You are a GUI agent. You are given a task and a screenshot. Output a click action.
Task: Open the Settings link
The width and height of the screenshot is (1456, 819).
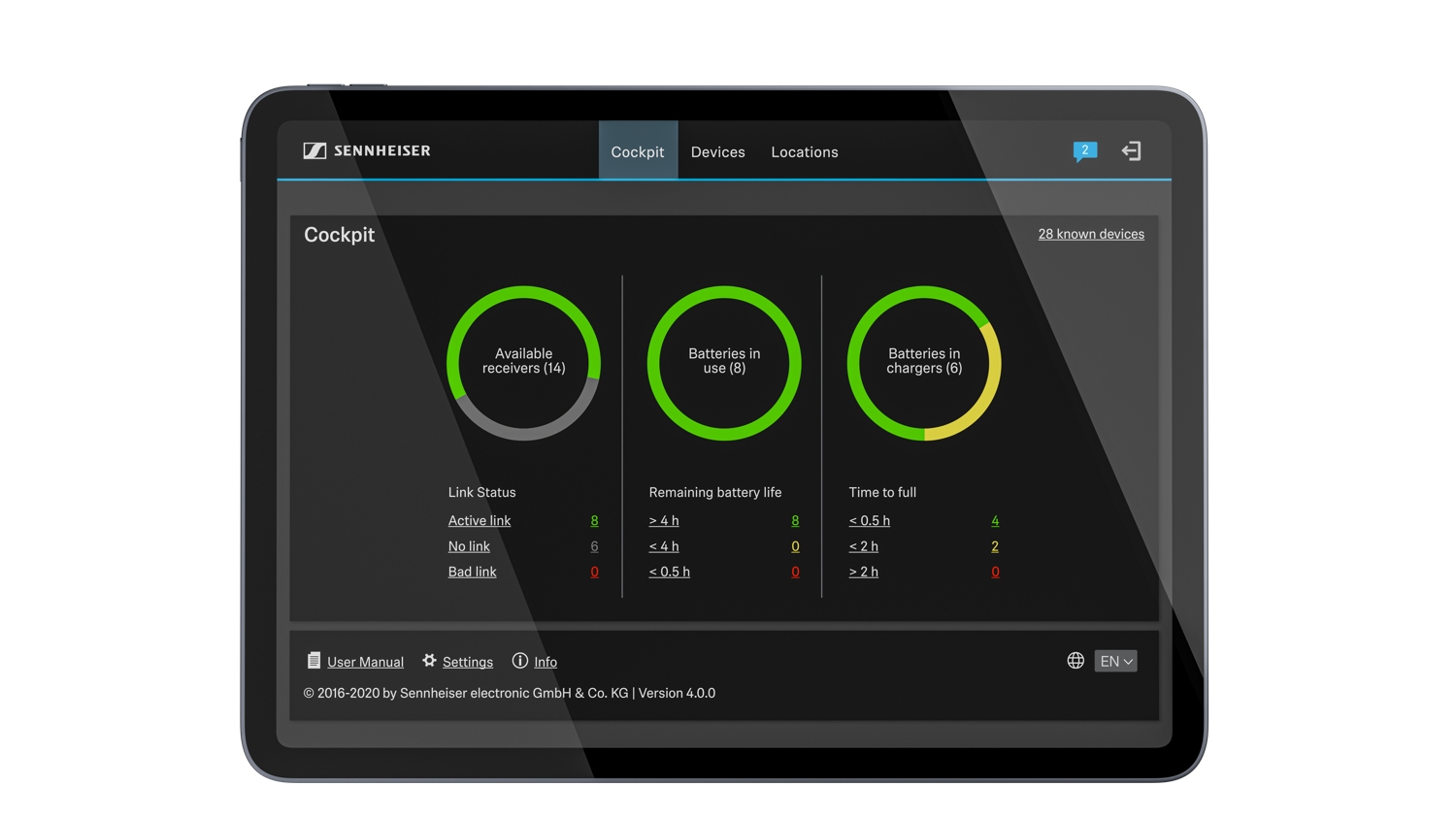click(x=468, y=662)
